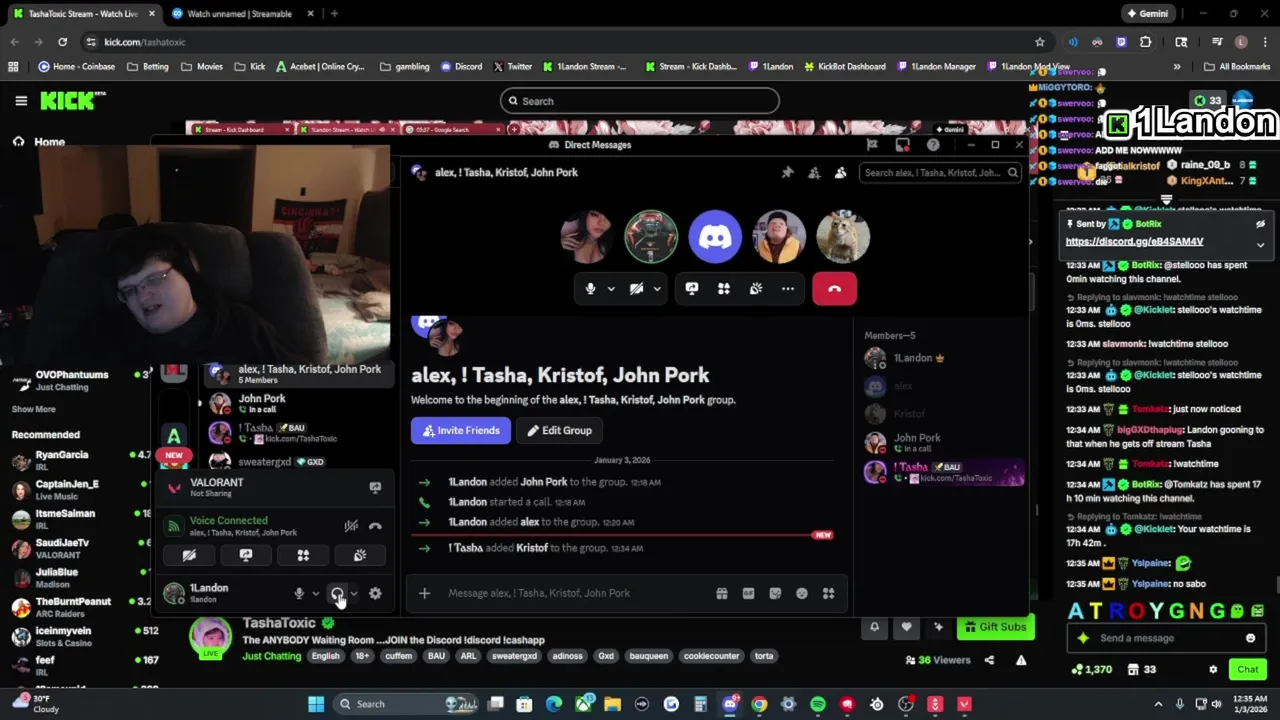
Task: Disconnect via Voice Connected panel phone icon
Action: coord(375,526)
